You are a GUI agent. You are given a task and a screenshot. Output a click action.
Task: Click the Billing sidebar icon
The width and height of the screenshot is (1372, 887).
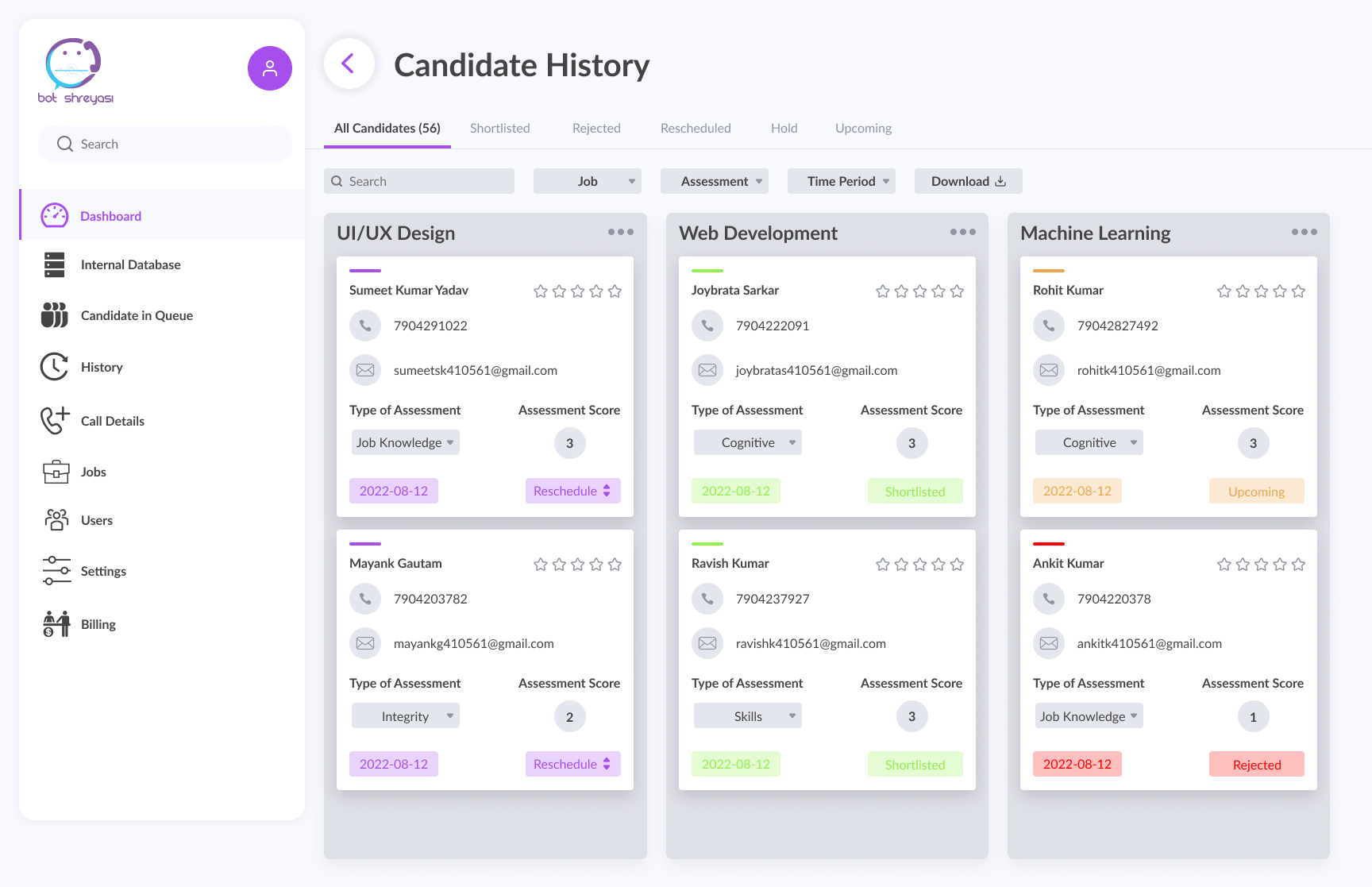(x=56, y=624)
